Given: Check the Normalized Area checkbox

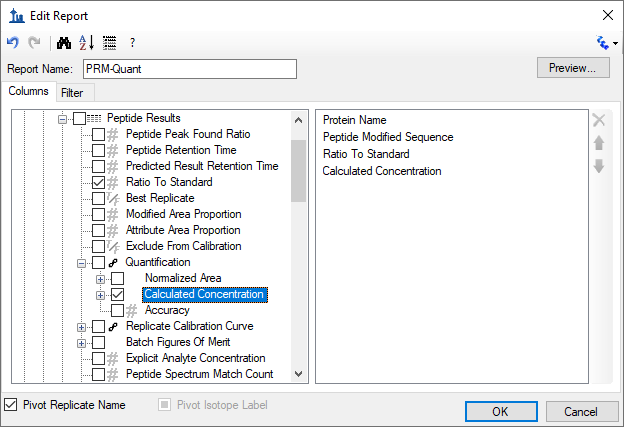Looking at the screenshot, I should tap(117, 279).
